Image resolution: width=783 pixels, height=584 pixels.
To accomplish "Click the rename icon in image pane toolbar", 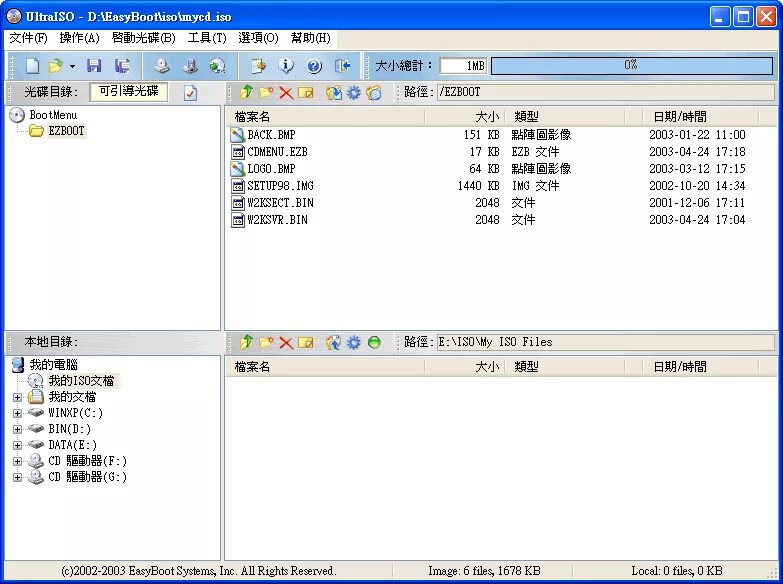I will click(306, 92).
